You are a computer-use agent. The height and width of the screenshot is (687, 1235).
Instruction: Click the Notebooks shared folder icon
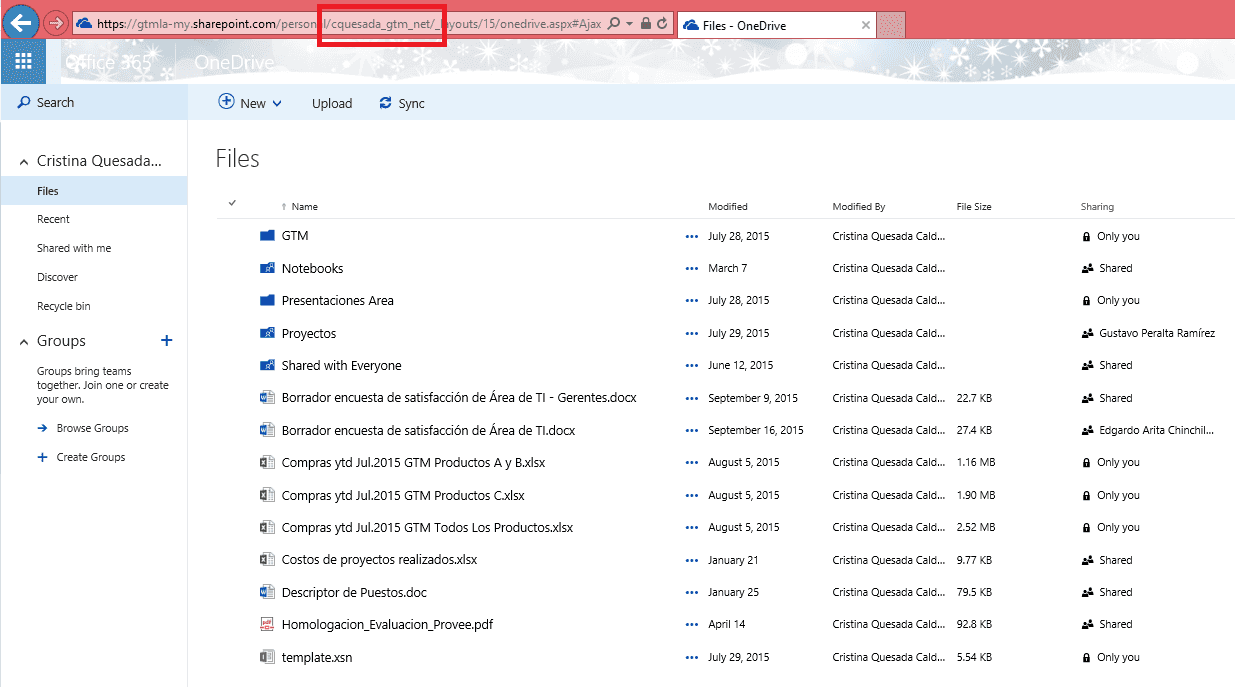click(x=267, y=268)
